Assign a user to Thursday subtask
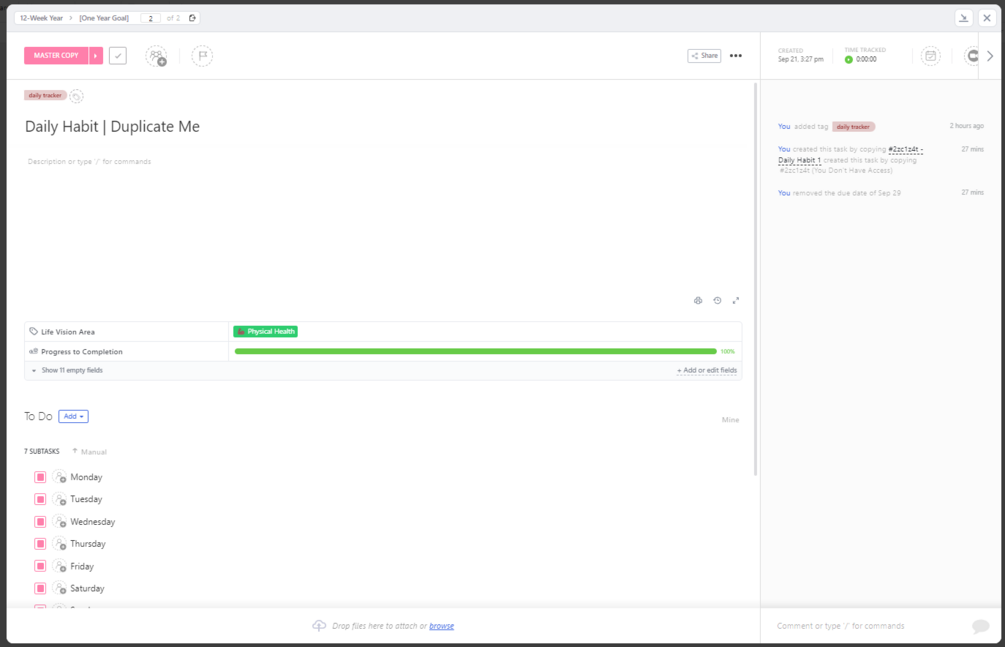 coord(60,544)
